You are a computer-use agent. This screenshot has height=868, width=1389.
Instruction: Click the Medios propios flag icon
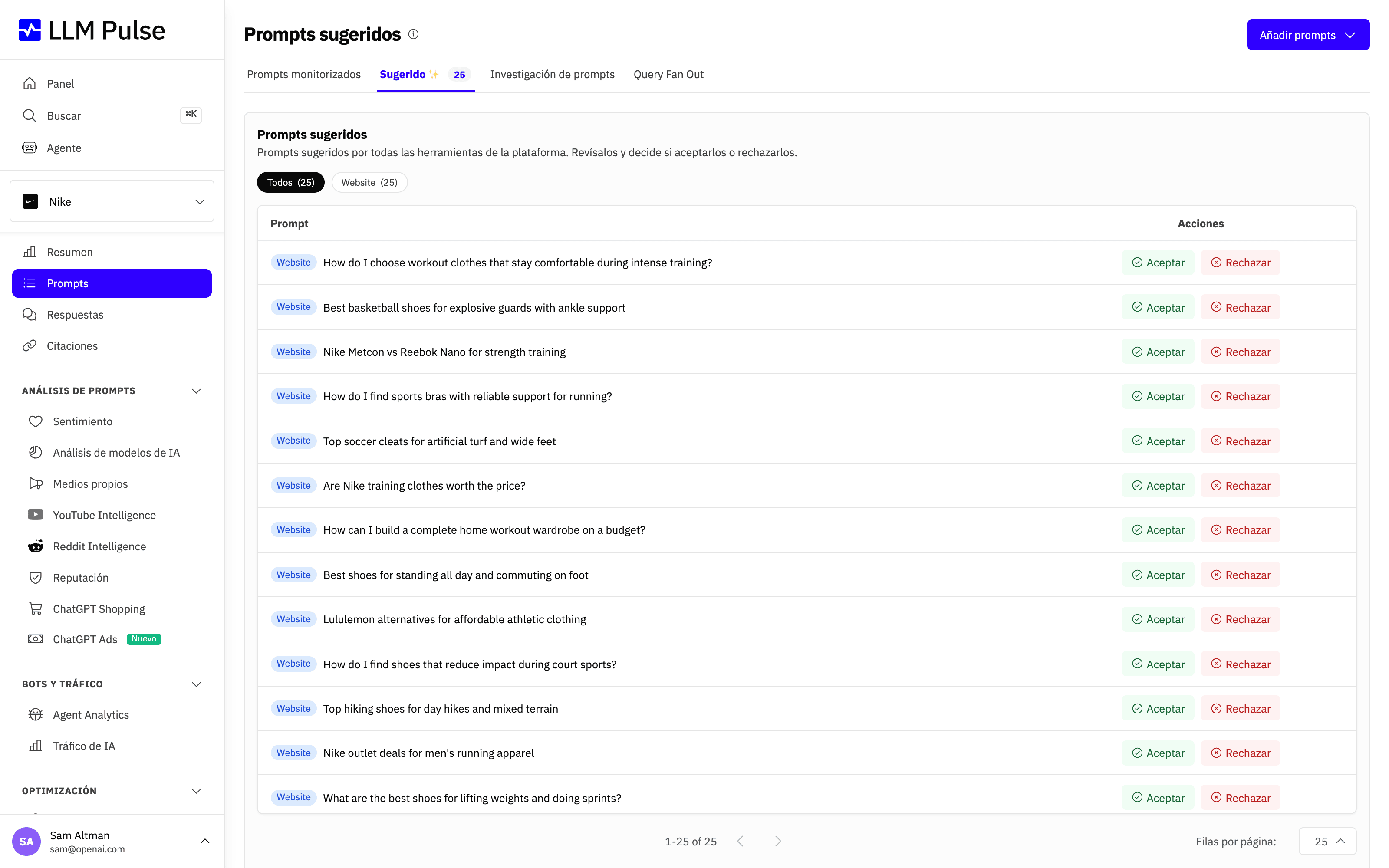[36, 483]
